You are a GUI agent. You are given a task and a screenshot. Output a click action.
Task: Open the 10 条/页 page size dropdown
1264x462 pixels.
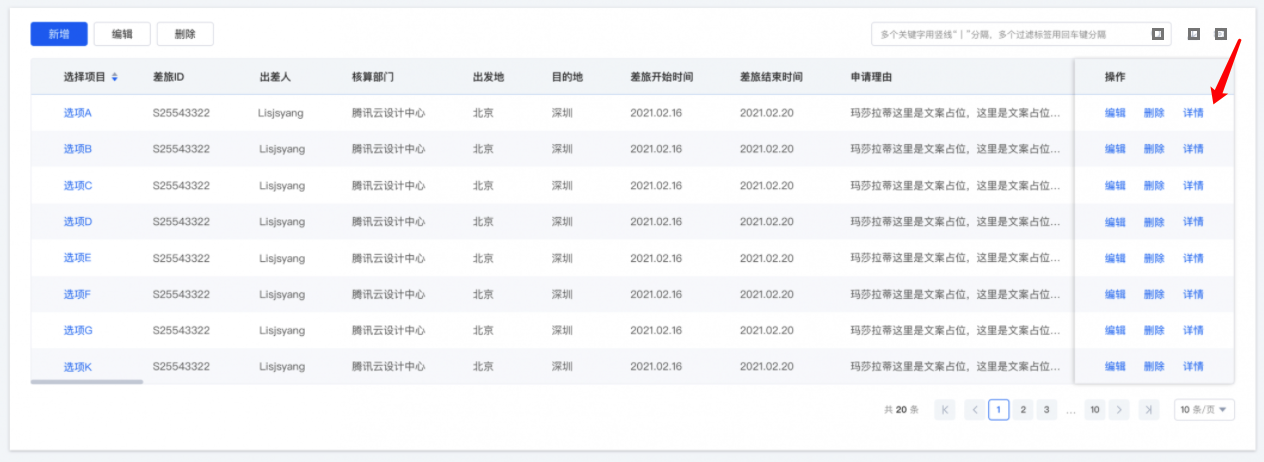[x=1204, y=410]
